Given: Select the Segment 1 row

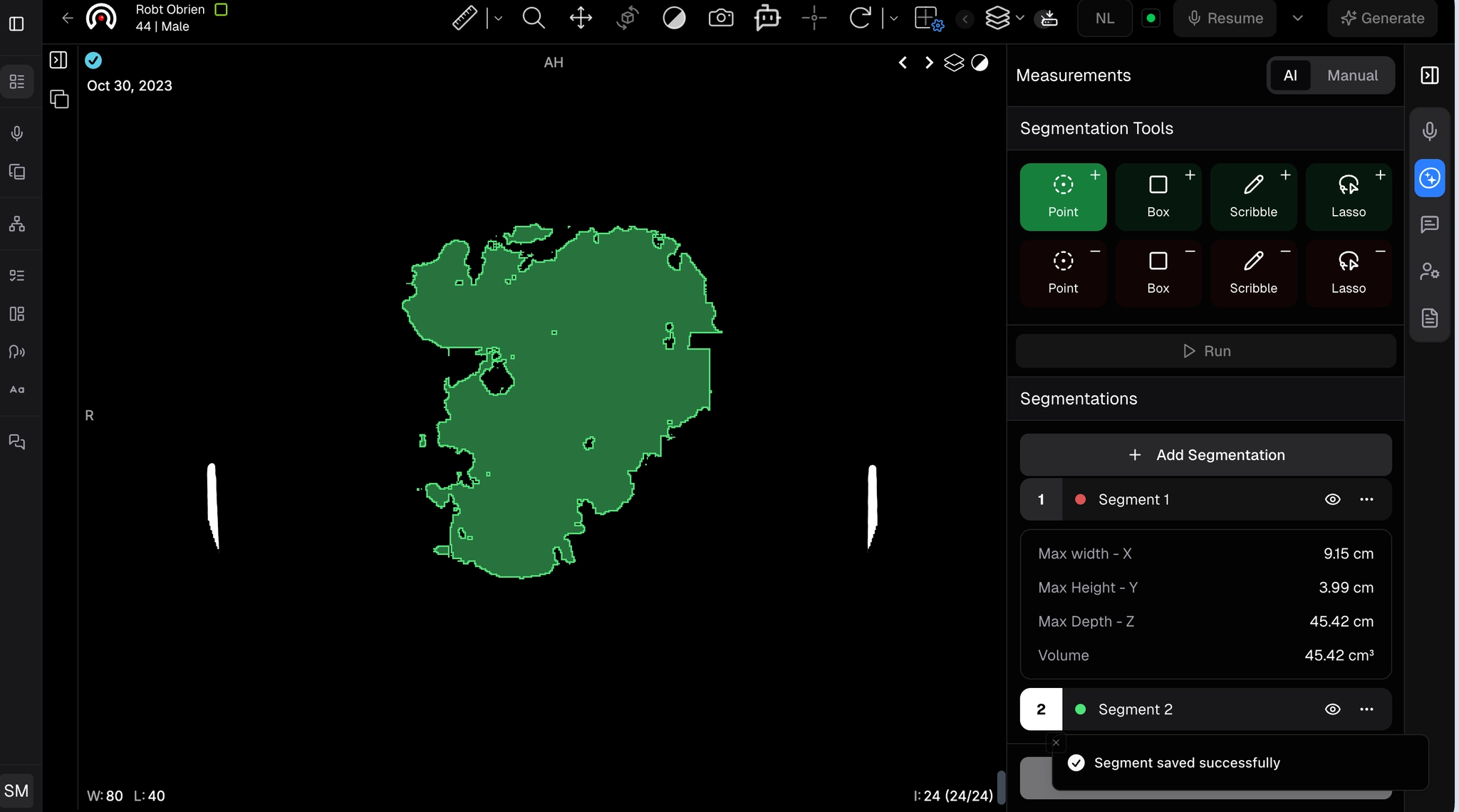Looking at the screenshot, I should [x=1205, y=499].
